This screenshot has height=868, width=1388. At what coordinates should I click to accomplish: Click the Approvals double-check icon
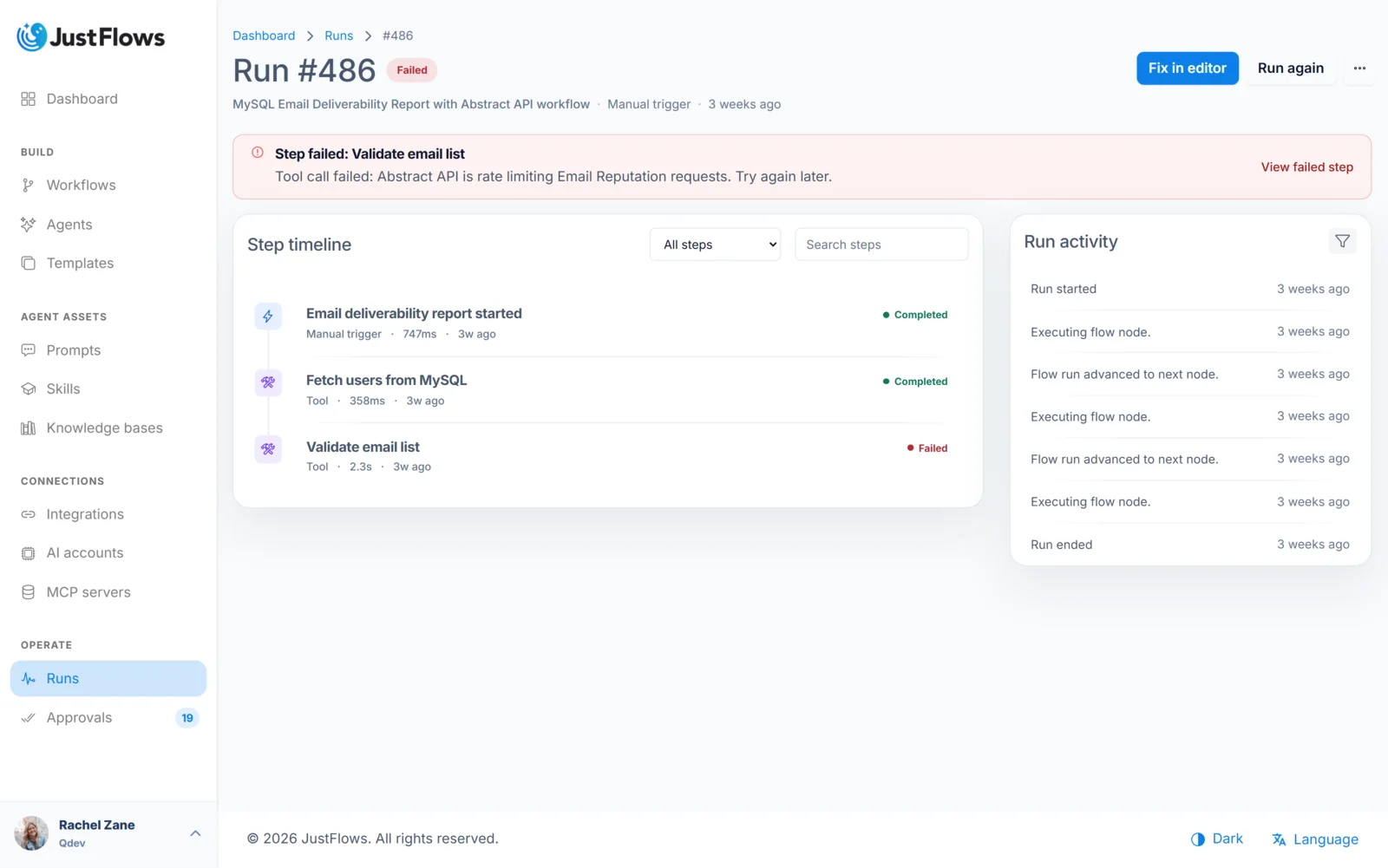click(29, 717)
